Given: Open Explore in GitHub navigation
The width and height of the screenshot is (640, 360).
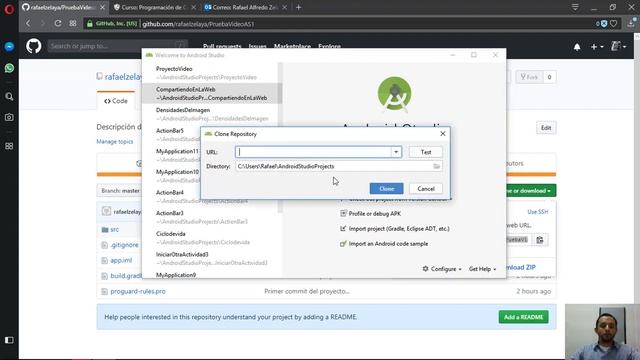Looking at the screenshot, I should point(329,46).
